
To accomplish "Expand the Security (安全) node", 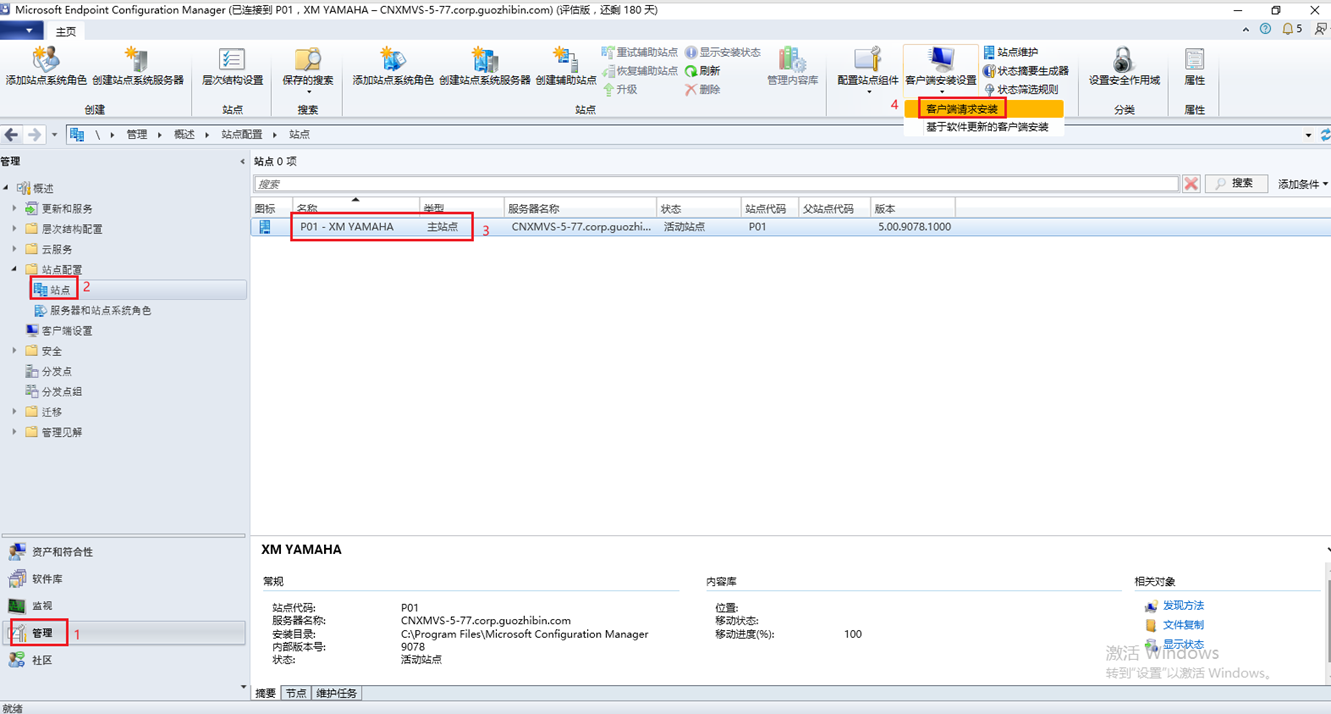I will (15, 351).
